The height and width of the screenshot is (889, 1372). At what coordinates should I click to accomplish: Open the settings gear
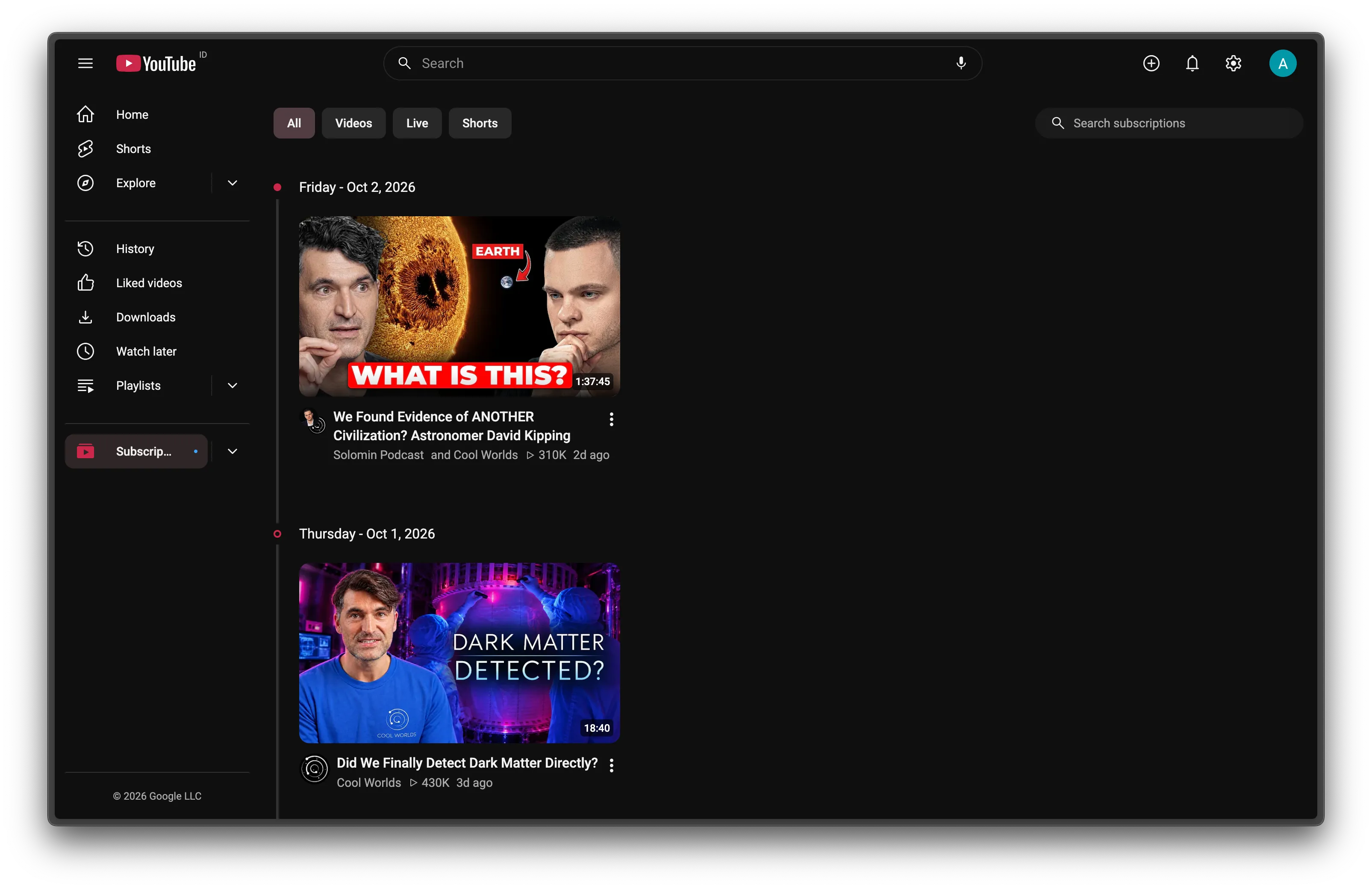point(1233,63)
